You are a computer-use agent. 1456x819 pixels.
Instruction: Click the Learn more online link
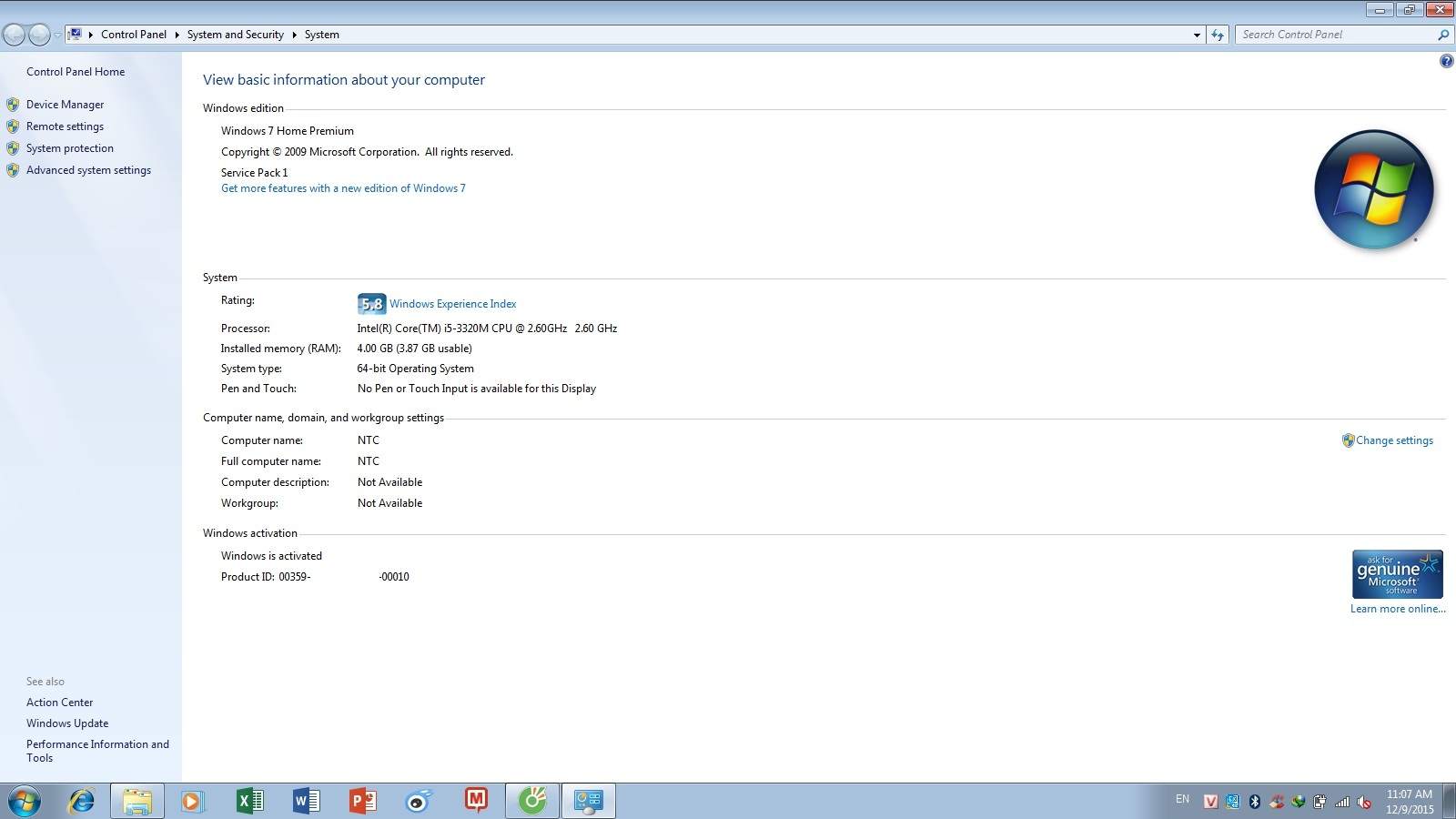(1398, 609)
